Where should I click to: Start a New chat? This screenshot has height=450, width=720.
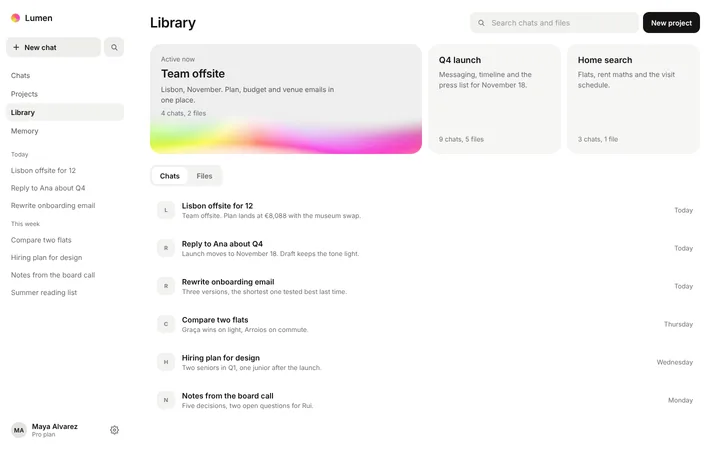click(53, 47)
